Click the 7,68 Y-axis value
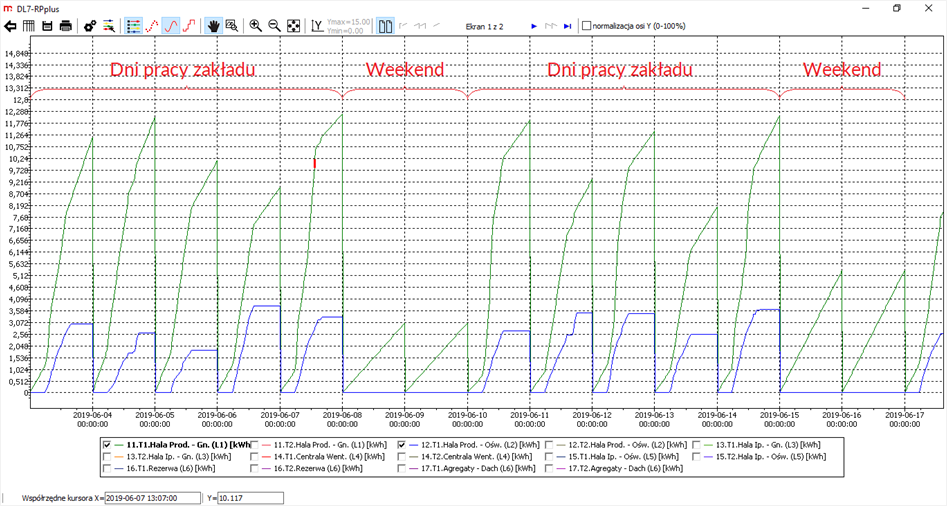The image size is (947, 506). [x=19, y=217]
